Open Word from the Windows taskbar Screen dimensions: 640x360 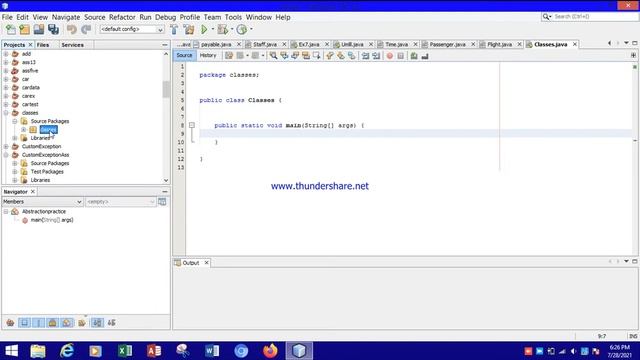point(212,351)
